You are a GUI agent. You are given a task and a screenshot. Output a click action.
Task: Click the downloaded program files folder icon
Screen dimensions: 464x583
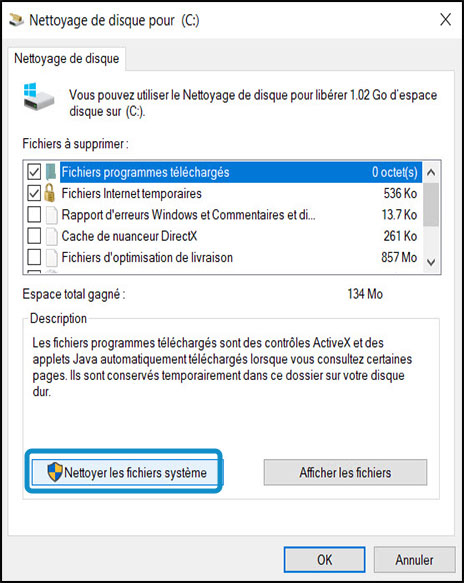[x=51, y=172]
